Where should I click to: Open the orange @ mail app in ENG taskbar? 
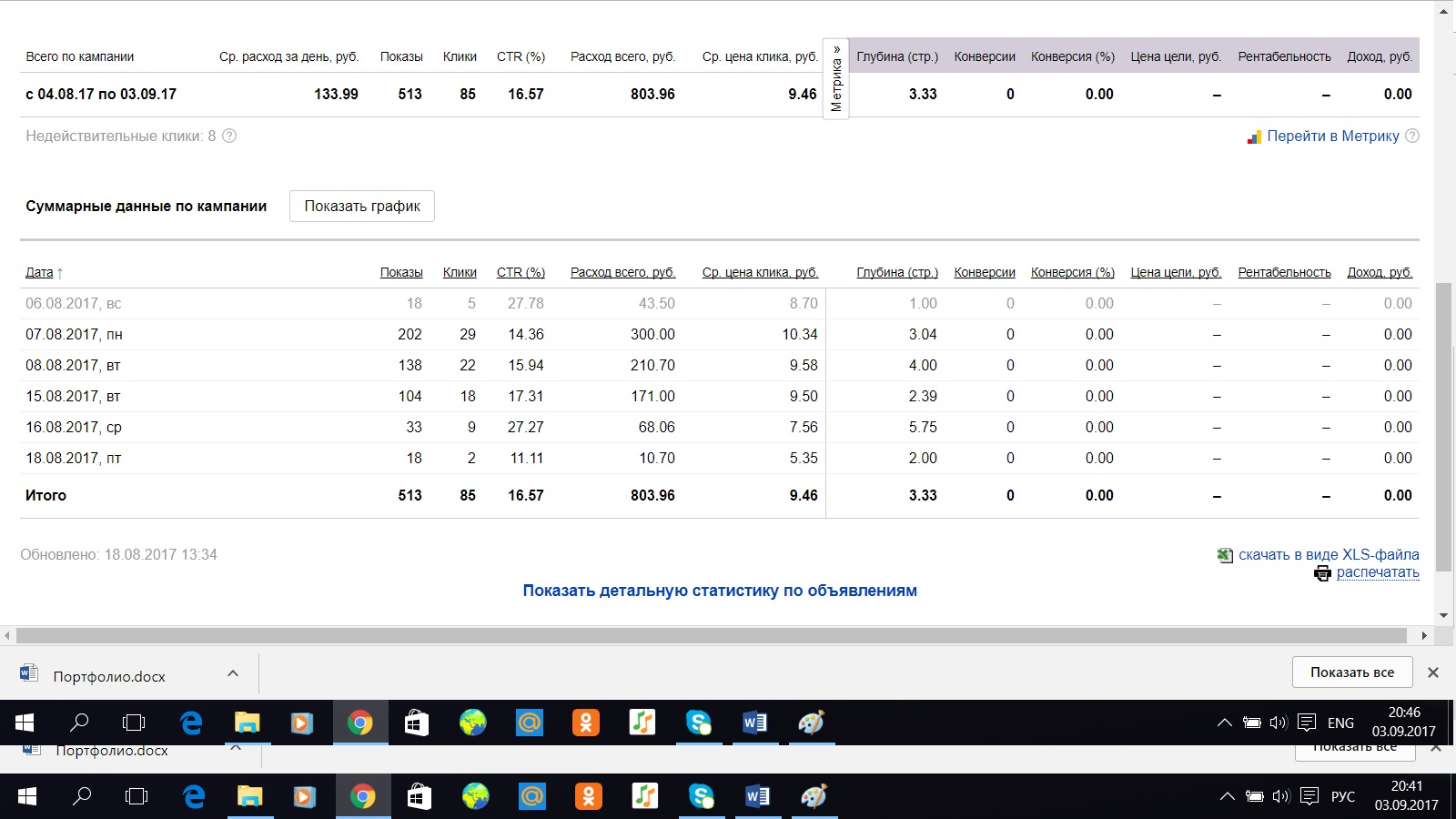click(x=530, y=723)
